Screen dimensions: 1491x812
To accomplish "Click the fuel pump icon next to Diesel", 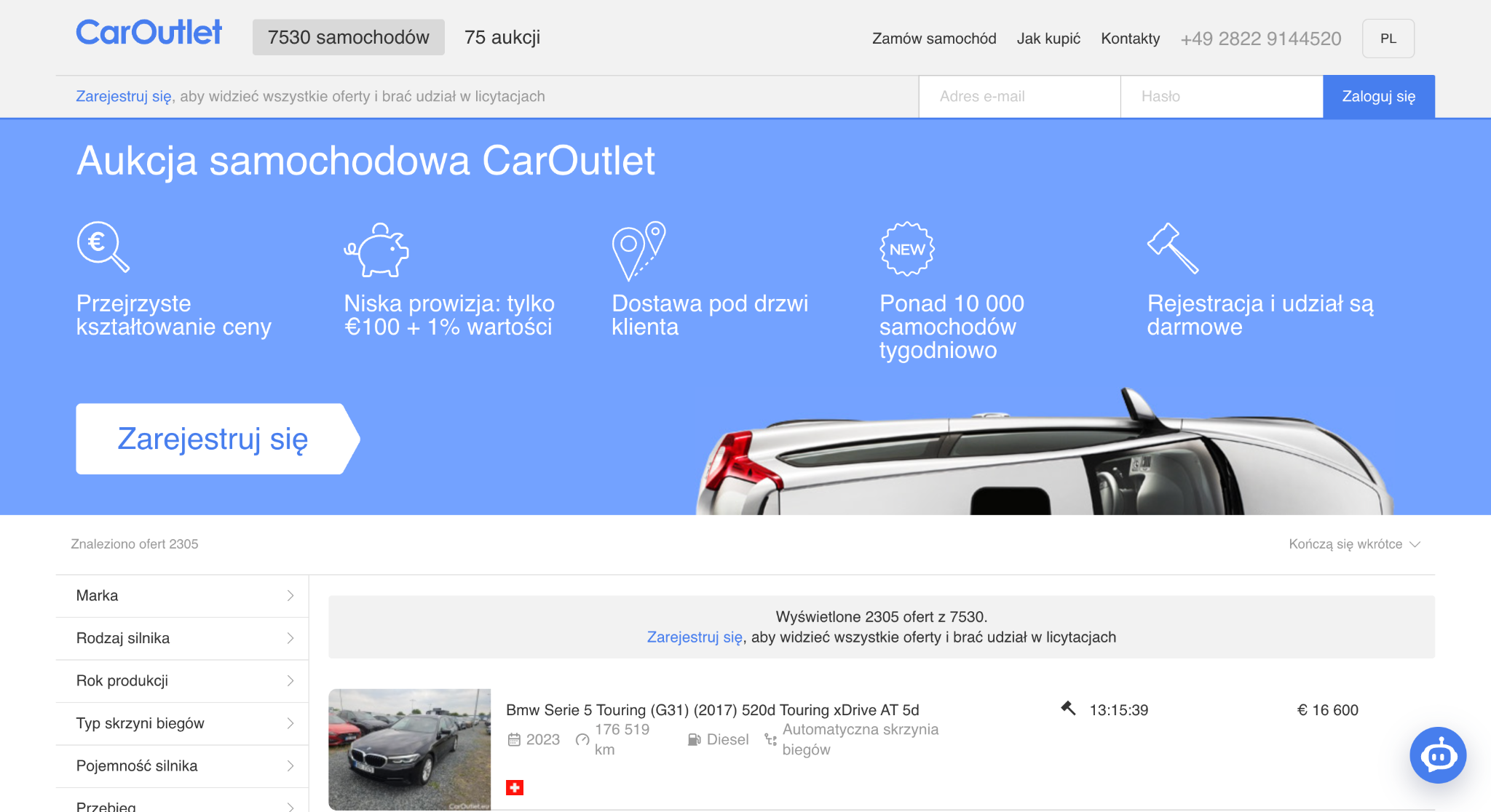I will 695,739.
